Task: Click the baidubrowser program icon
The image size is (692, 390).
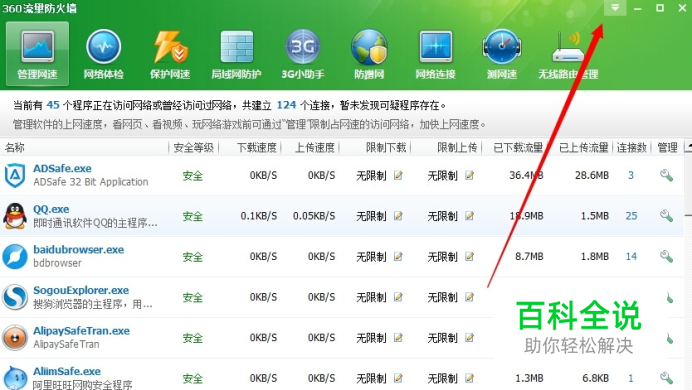Action: pyautogui.click(x=15, y=256)
